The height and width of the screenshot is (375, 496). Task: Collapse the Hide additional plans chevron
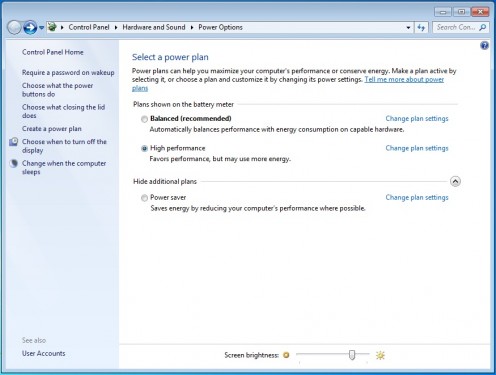click(455, 181)
